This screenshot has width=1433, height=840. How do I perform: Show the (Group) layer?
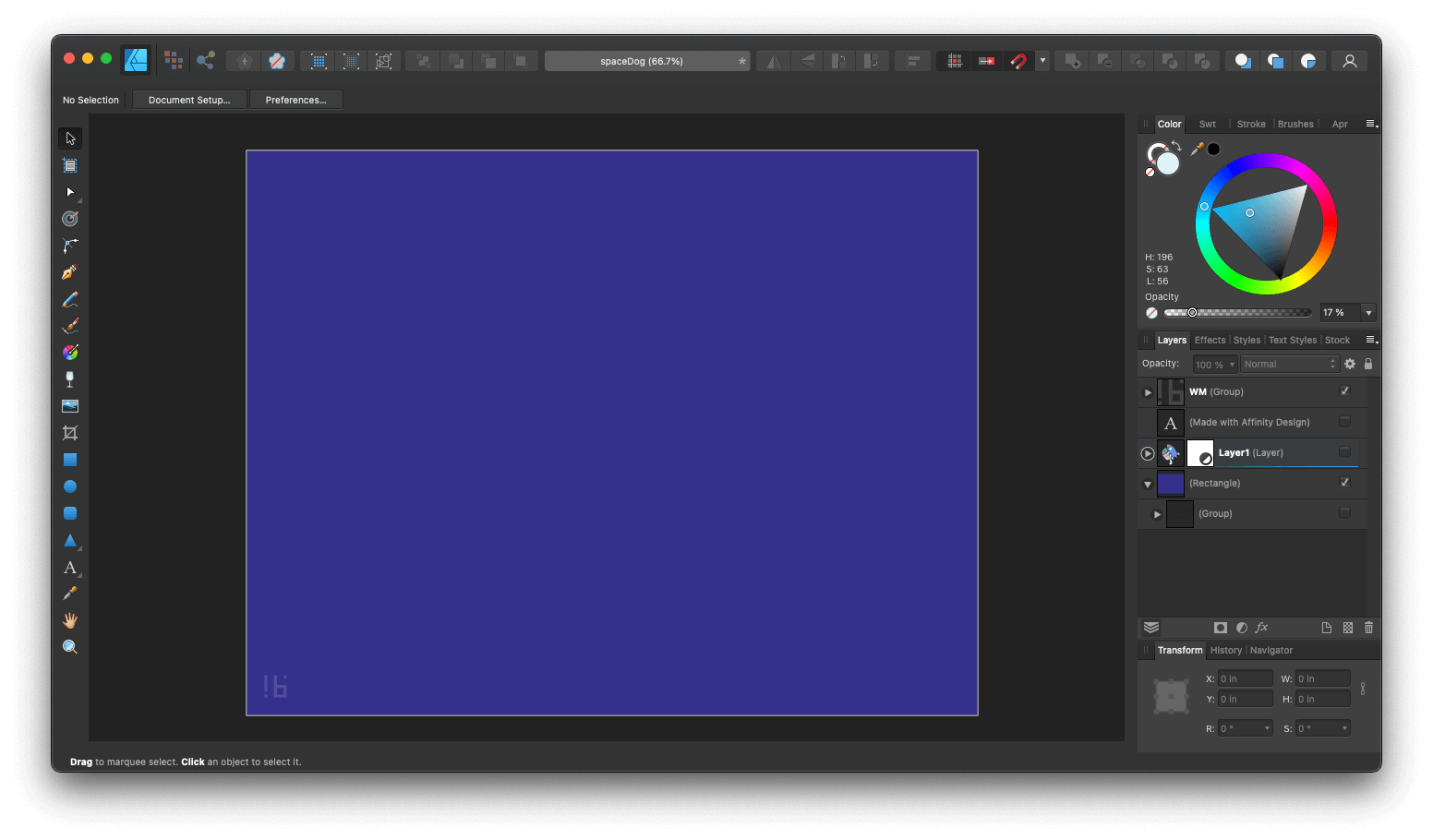1344,513
